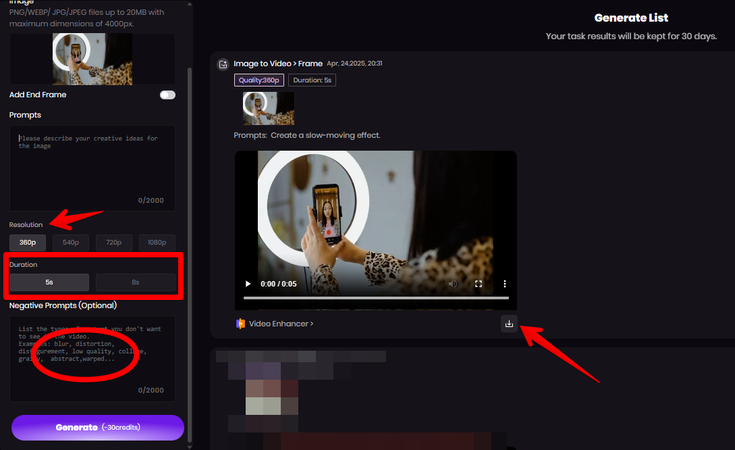
Task: Click the 'Generate List' heading
Action: pyautogui.click(x=631, y=18)
